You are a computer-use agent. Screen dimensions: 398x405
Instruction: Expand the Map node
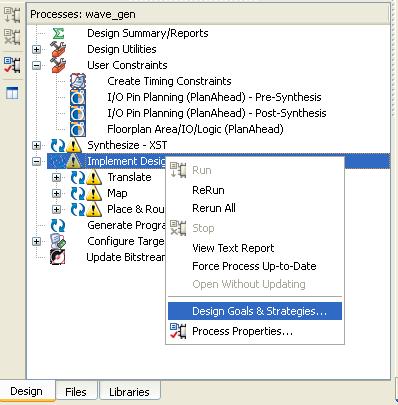pyautogui.click(x=56, y=193)
